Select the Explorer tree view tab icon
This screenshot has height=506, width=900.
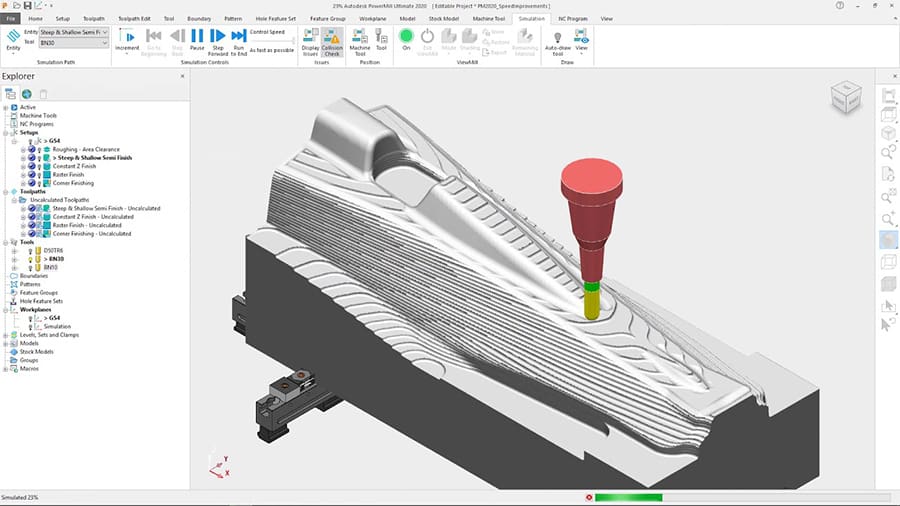[10, 94]
